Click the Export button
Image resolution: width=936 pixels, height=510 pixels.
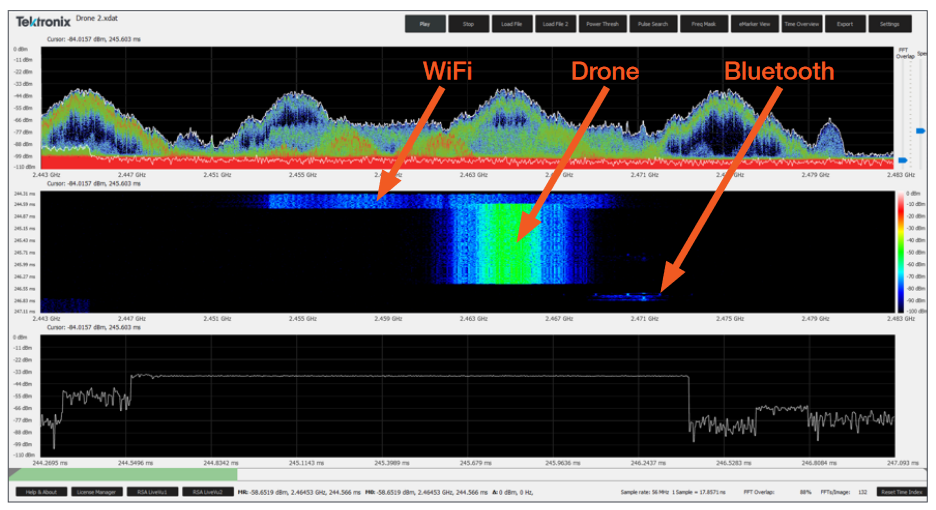click(x=845, y=23)
